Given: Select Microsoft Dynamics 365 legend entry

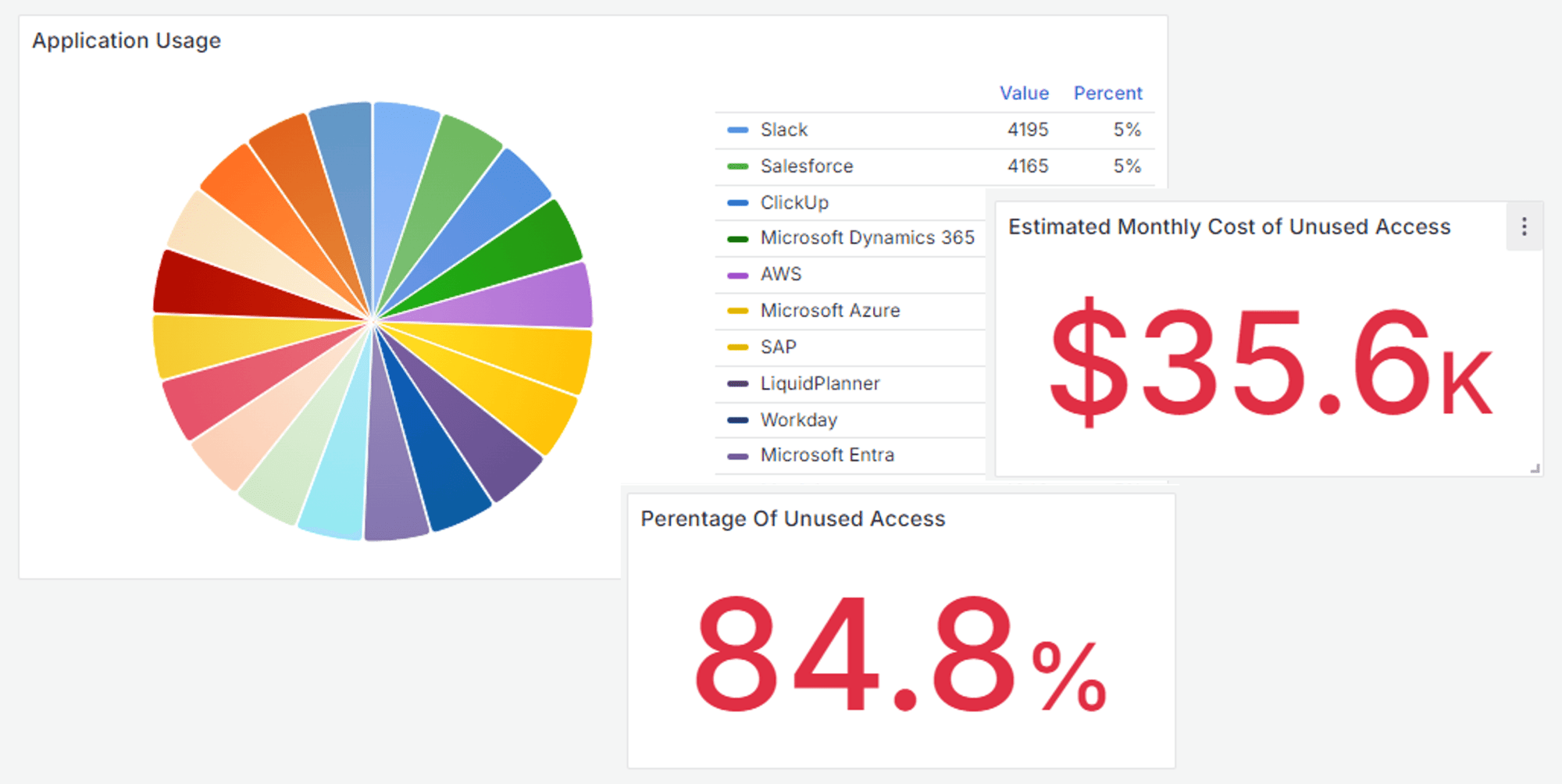Looking at the screenshot, I should (867, 237).
